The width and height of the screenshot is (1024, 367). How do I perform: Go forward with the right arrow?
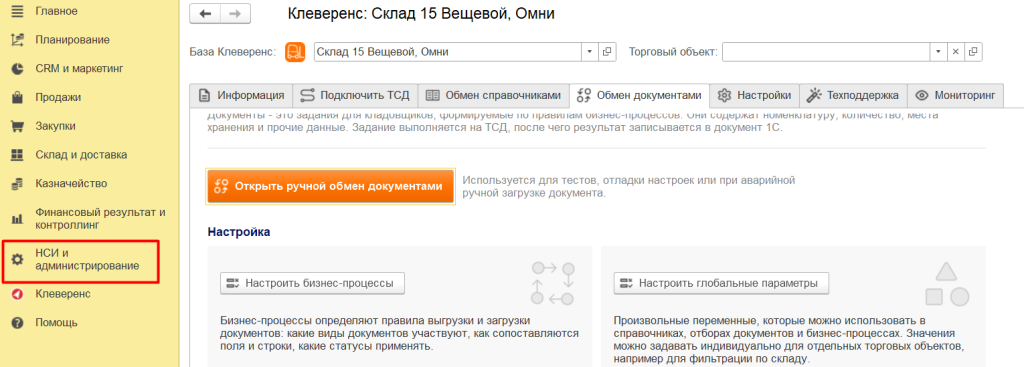pyautogui.click(x=235, y=14)
